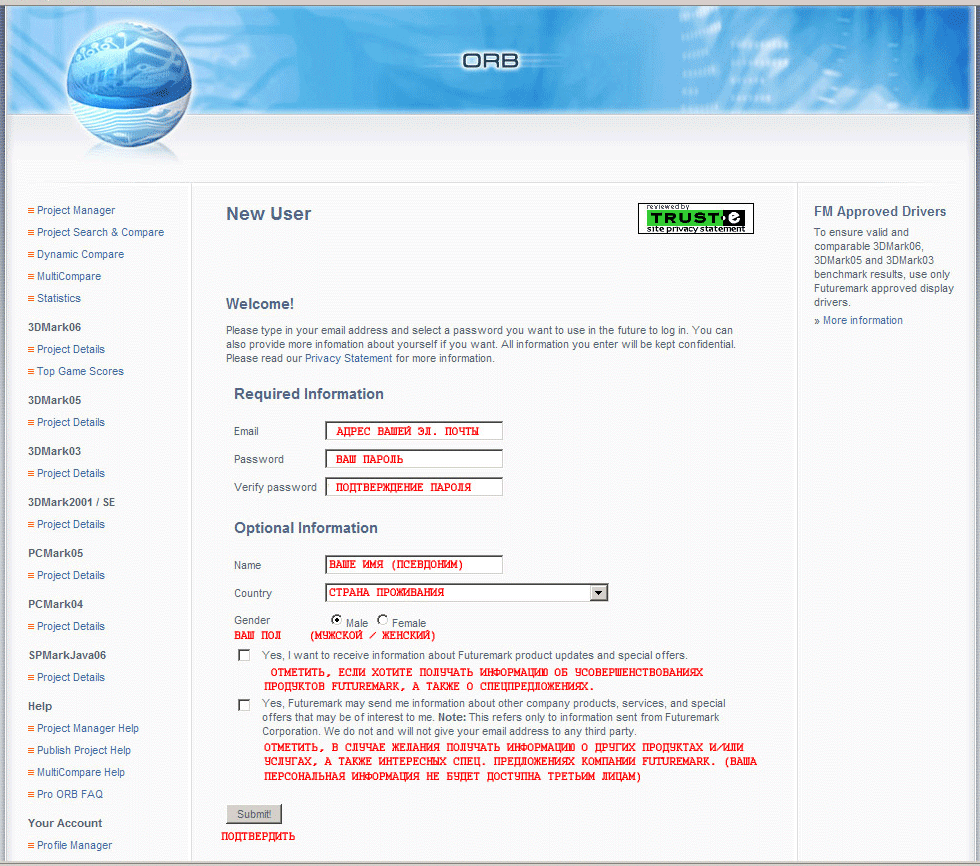Image resolution: width=980 pixels, height=866 pixels.
Task: Click the FM Approved Drivers heading
Action: (x=880, y=212)
